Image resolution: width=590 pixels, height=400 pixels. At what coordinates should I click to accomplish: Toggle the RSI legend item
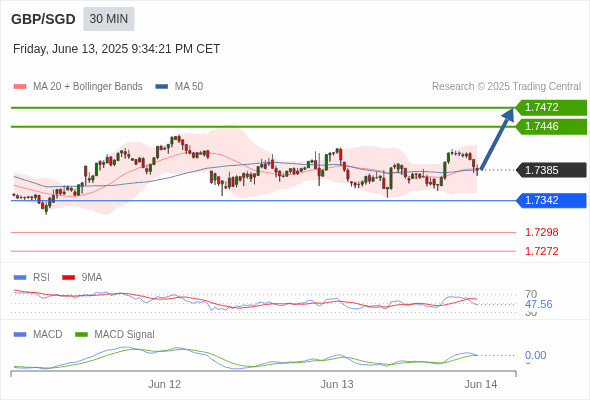pos(41,277)
